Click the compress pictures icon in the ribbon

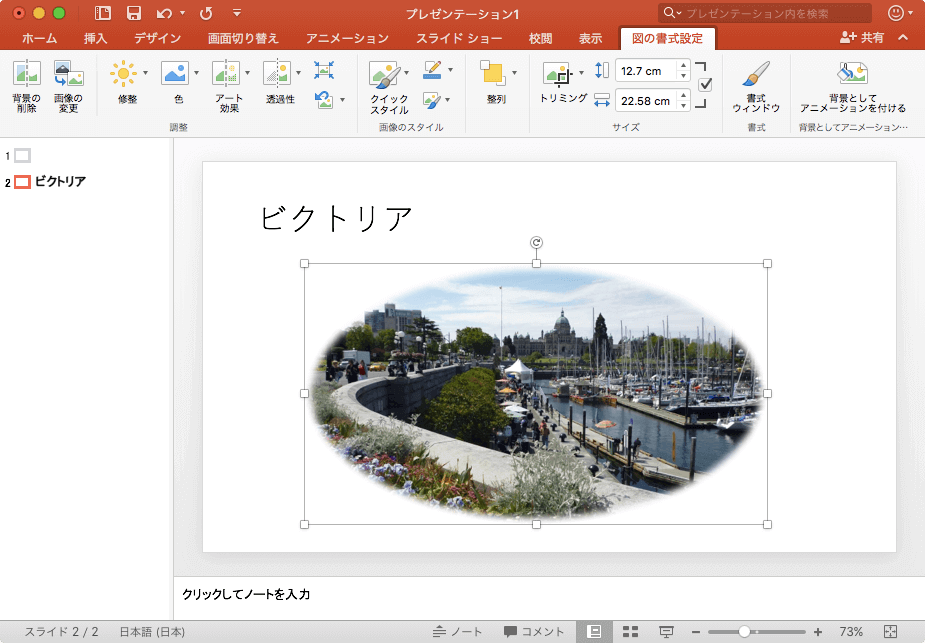coord(324,70)
